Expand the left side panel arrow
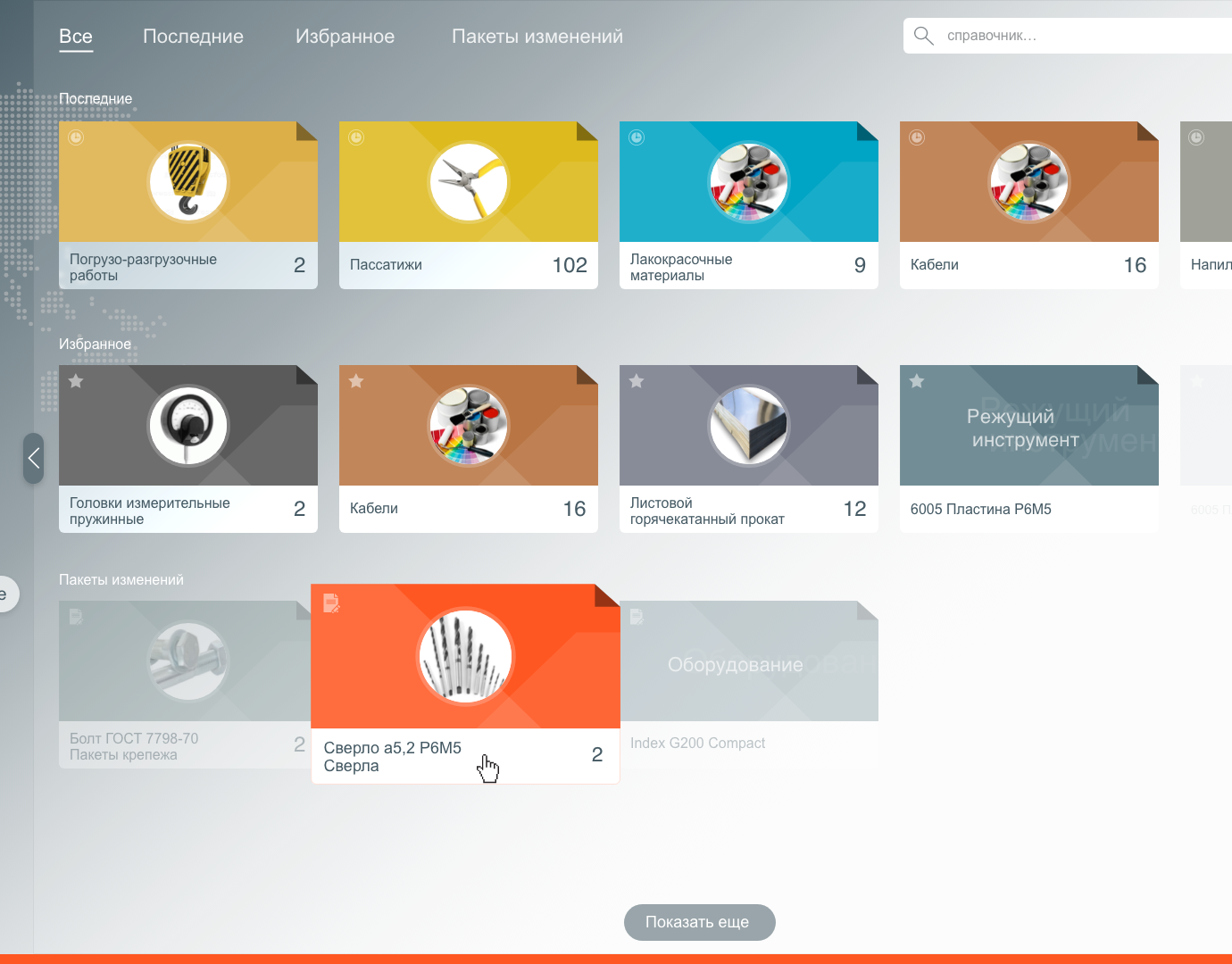 (x=34, y=458)
